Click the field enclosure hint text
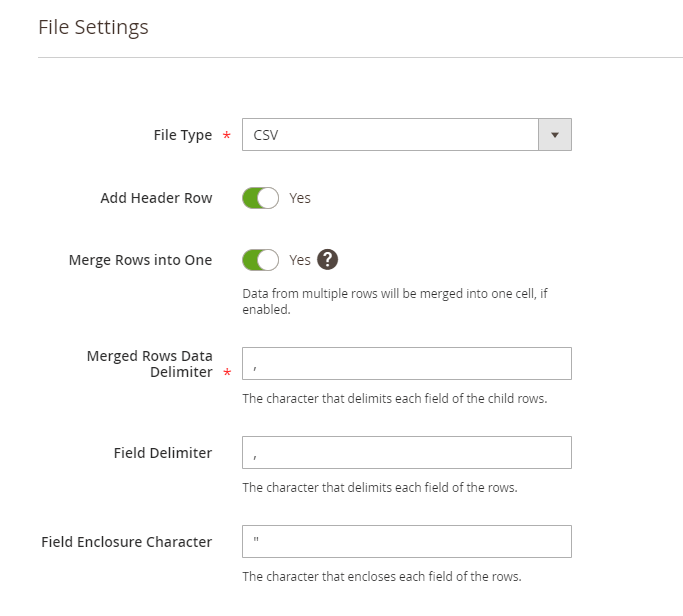683x616 pixels. (382, 576)
